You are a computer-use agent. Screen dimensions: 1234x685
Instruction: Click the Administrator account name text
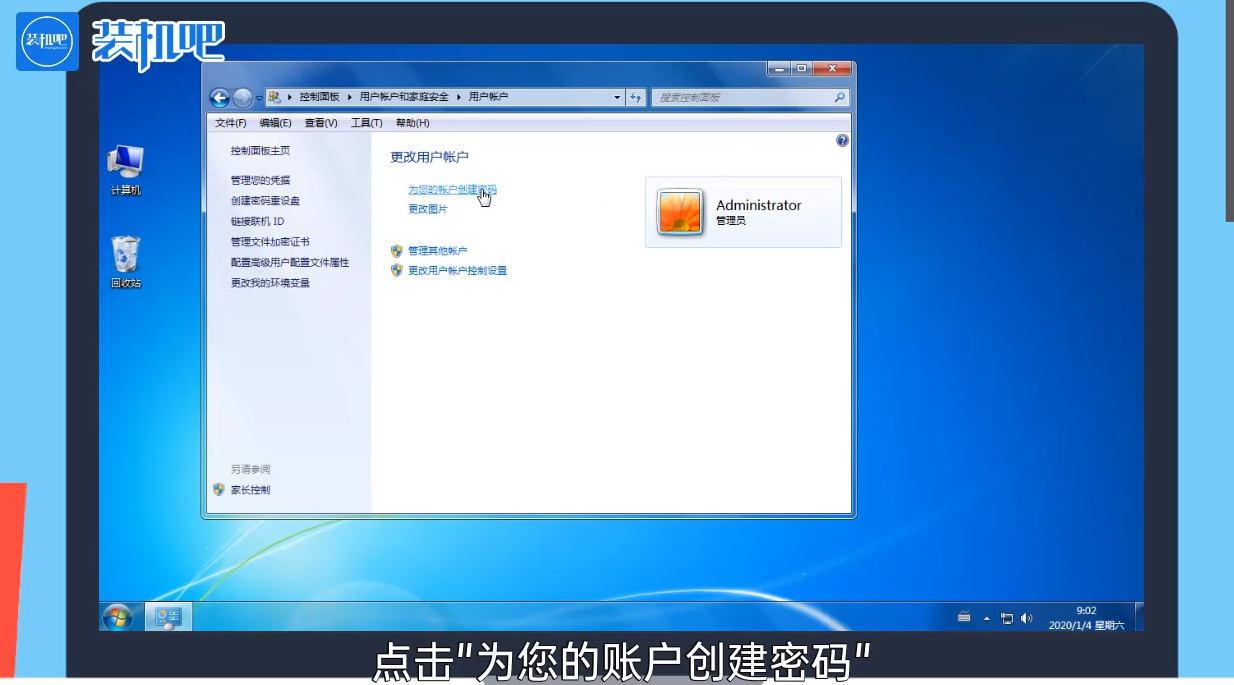tap(759, 205)
